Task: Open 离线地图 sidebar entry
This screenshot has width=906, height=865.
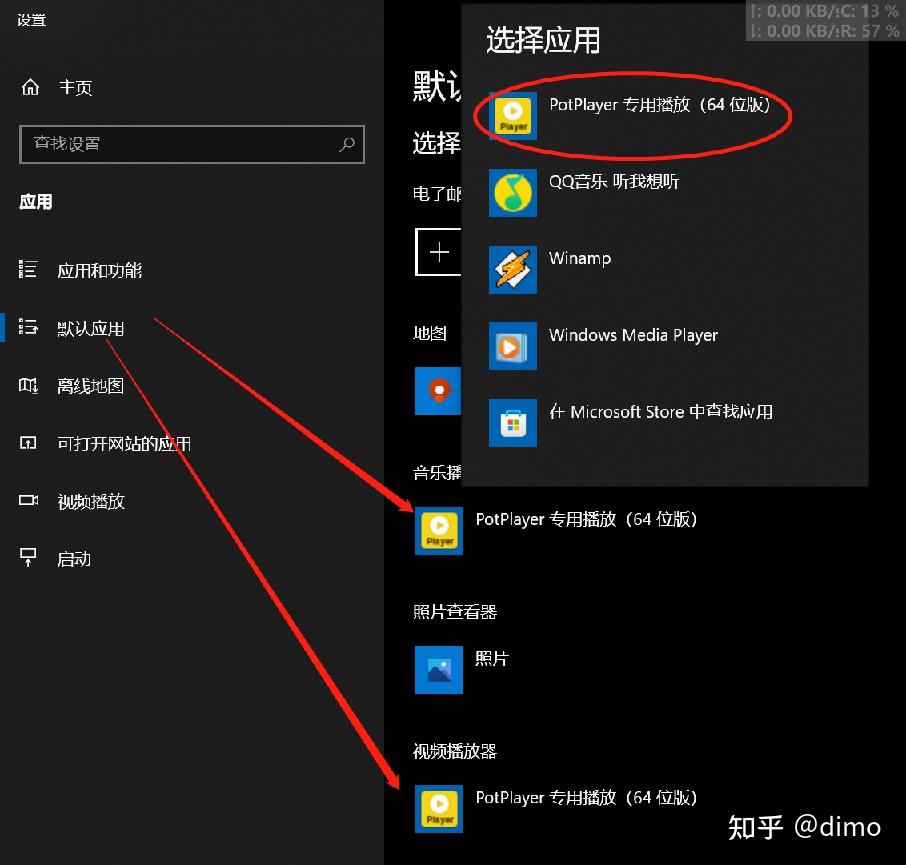Action: [x=90, y=385]
